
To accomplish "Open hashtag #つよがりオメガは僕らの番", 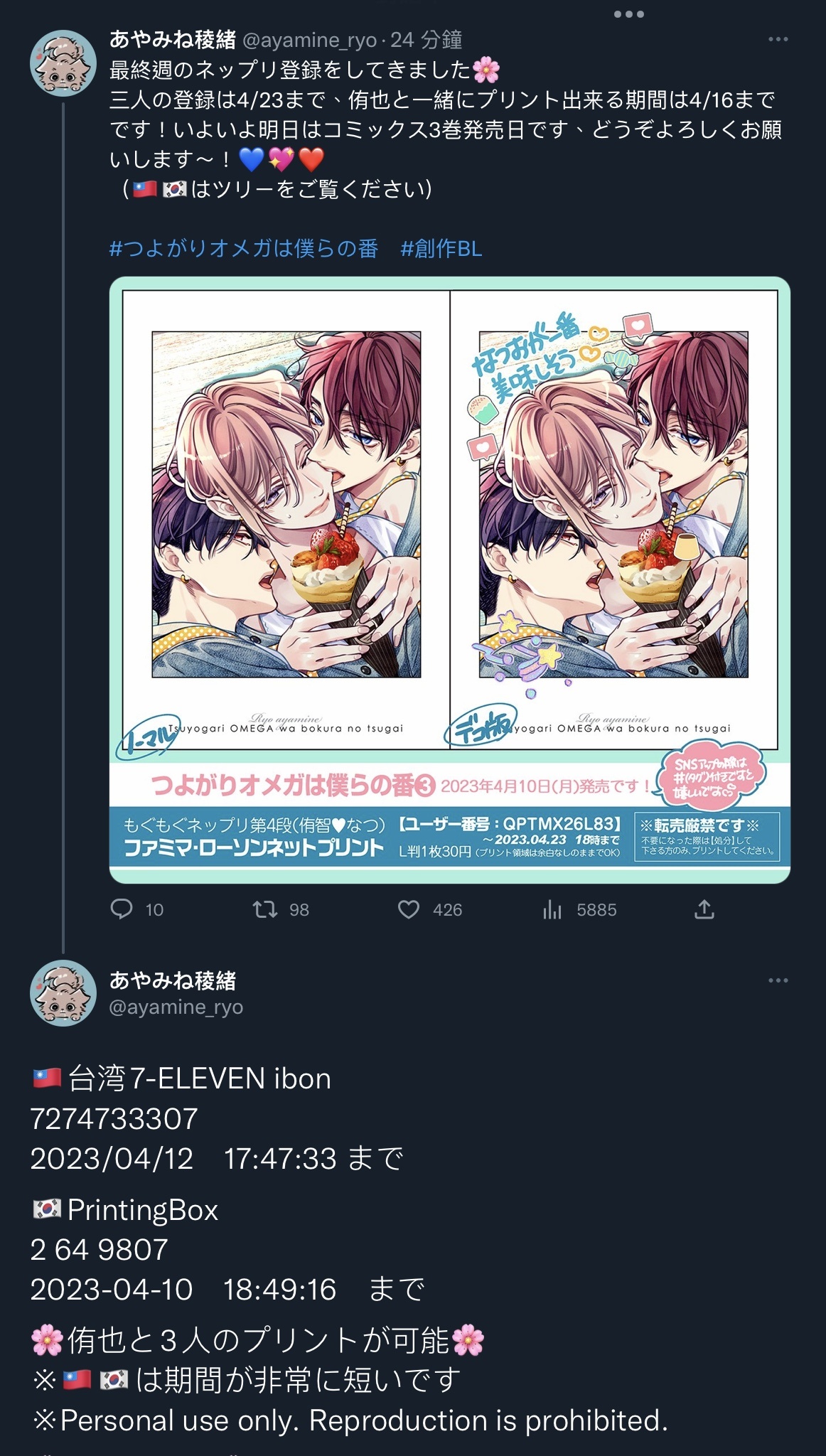I will pyautogui.click(x=244, y=248).
